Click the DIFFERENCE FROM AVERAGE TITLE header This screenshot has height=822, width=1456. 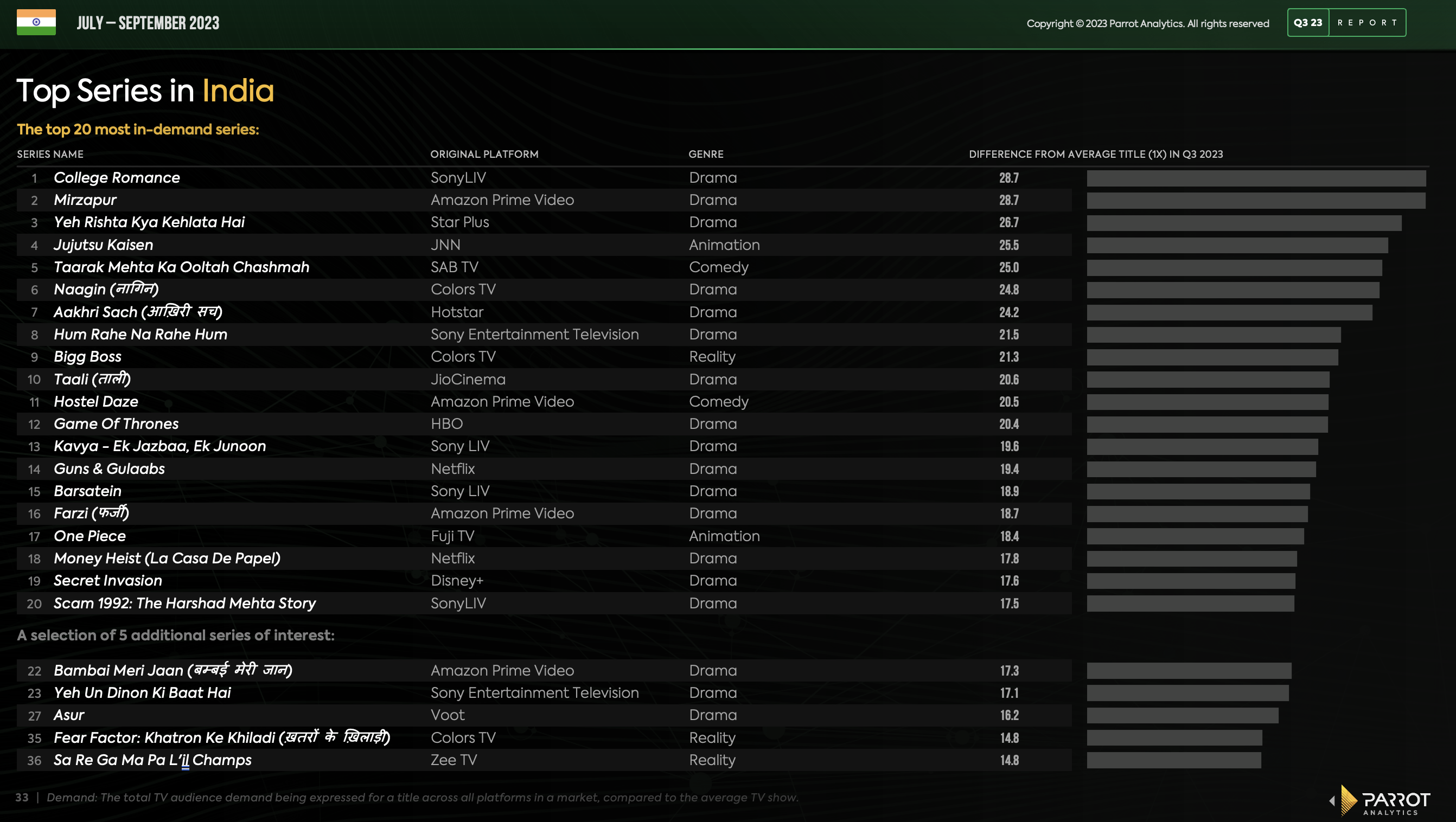(x=1096, y=154)
